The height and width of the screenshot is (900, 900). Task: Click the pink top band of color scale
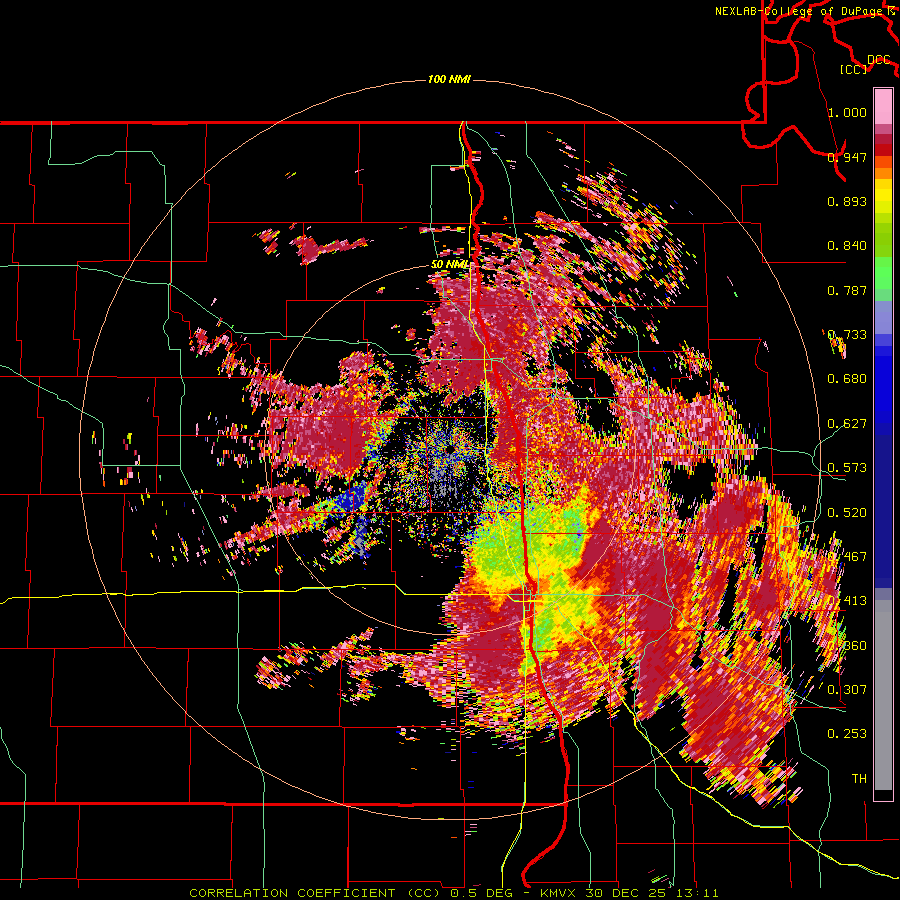[883, 106]
